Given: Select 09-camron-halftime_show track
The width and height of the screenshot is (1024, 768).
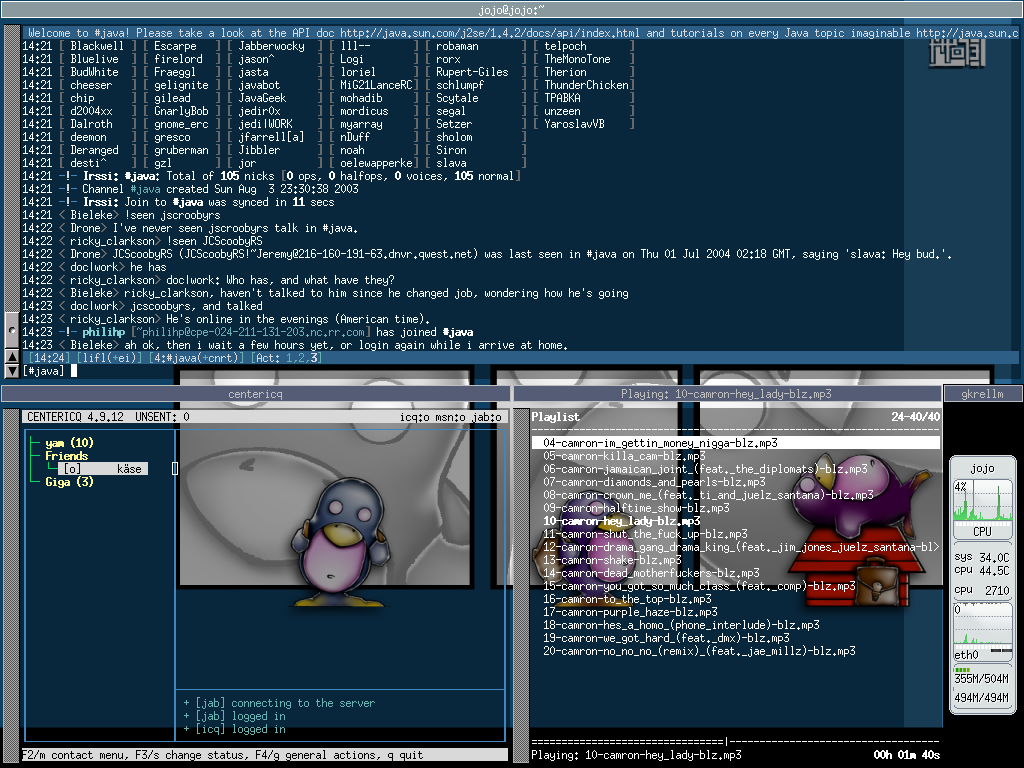Looking at the screenshot, I should click(x=636, y=508).
